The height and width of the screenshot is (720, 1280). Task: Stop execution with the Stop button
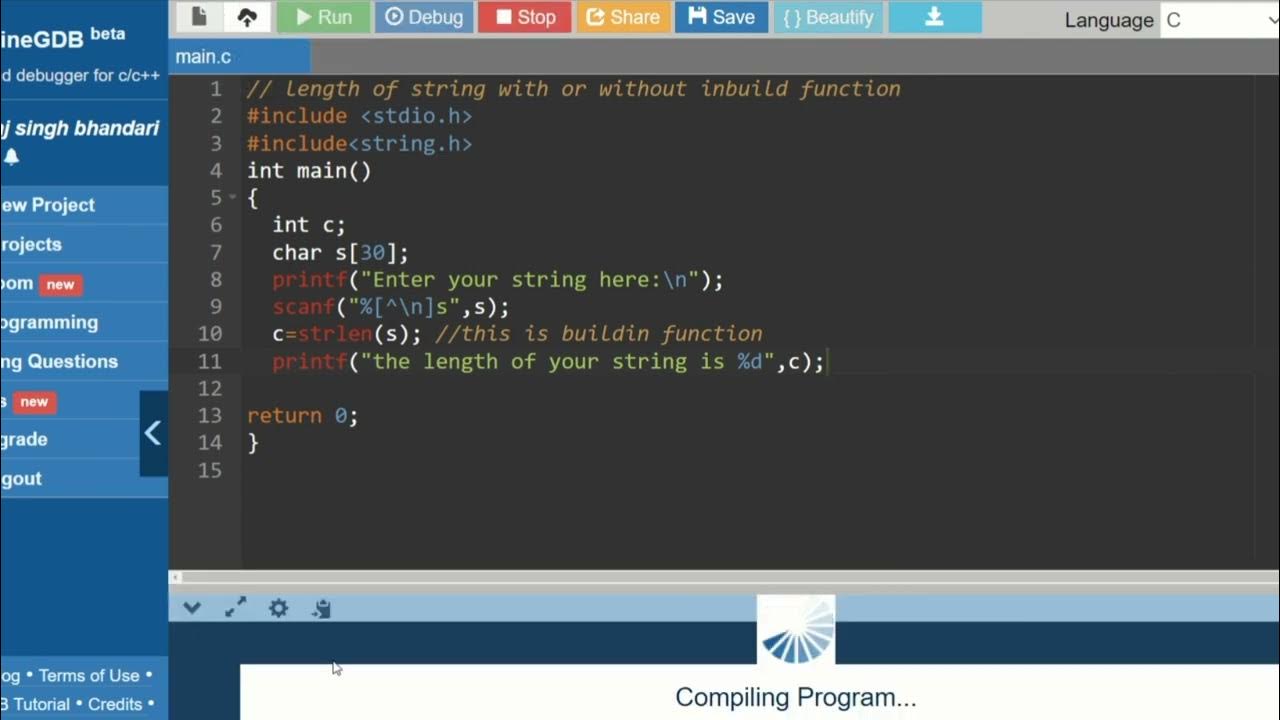[x=525, y=17]
